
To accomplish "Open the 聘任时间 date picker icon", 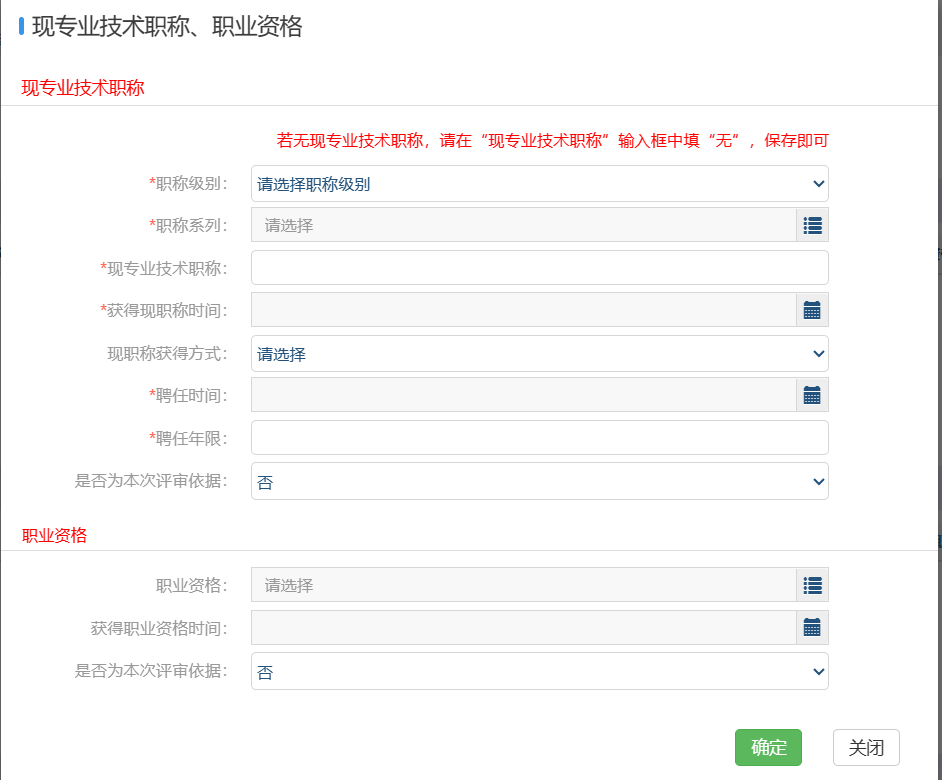I will coord(812,395).
